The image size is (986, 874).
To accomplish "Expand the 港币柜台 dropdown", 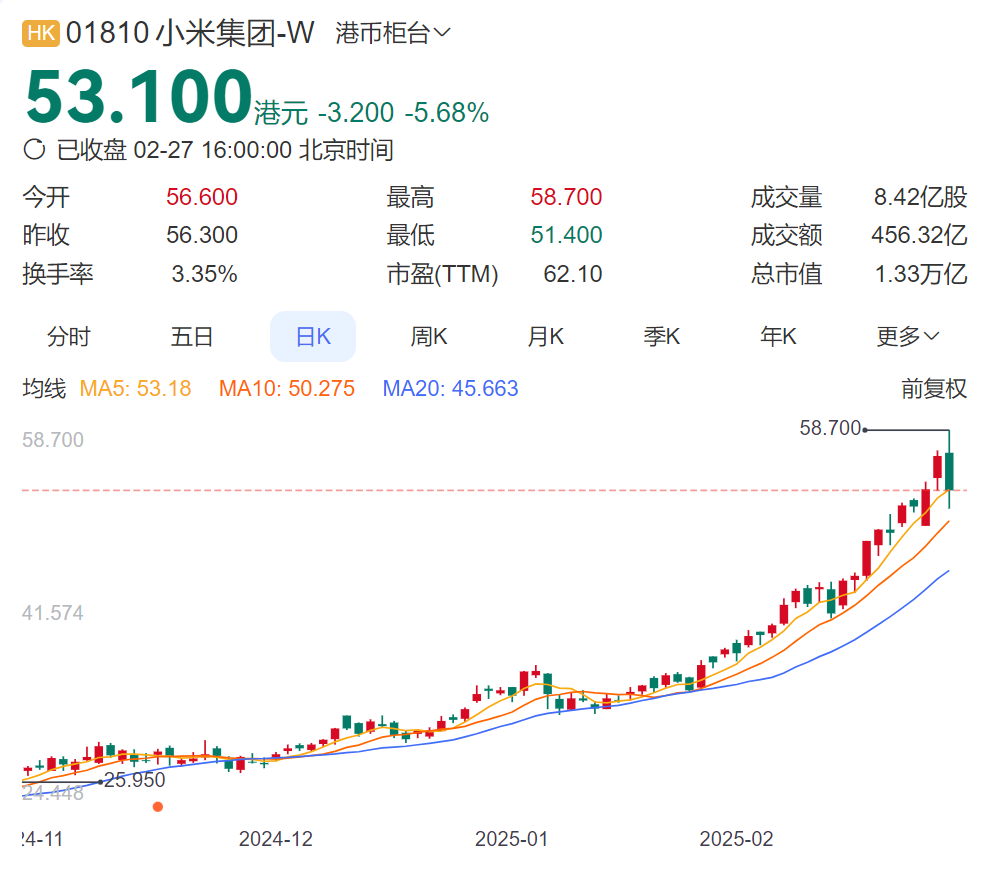I will pyautogui.click(x=393, y=33).
